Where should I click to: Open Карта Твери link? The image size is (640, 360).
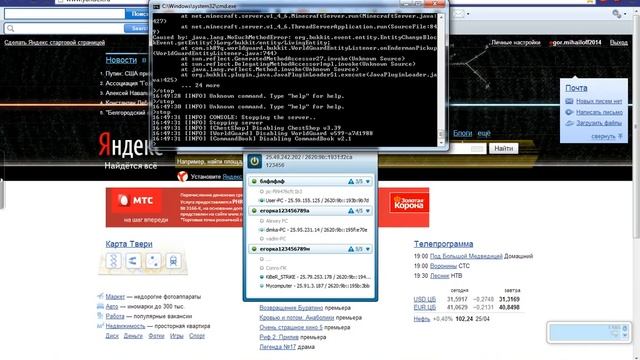pos(129,244)
